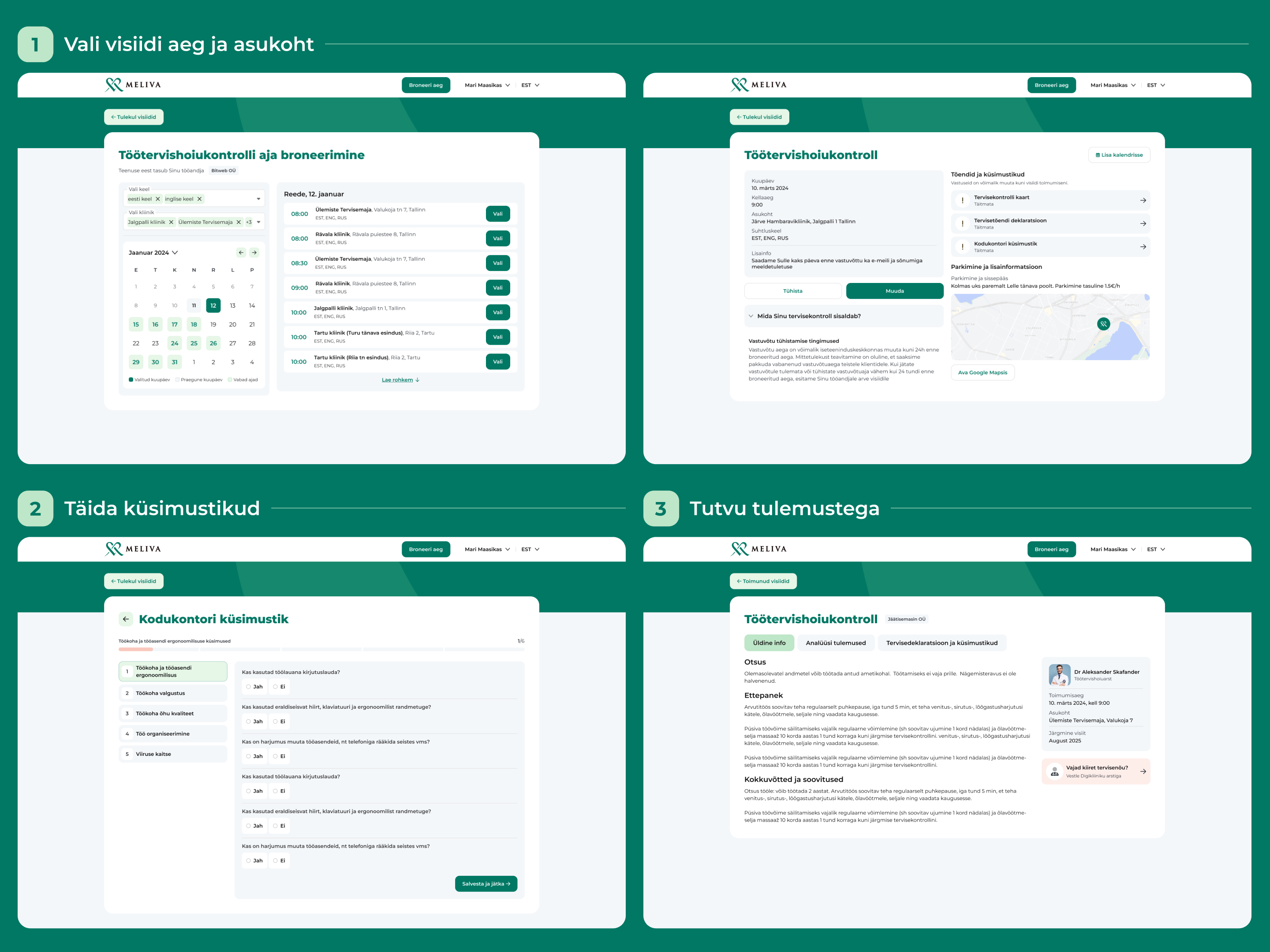The width and height of the screenshot is (1270, 952).
Task: Select Töökoha valgustus step in sidebar
Action: [x=172, y=693]
